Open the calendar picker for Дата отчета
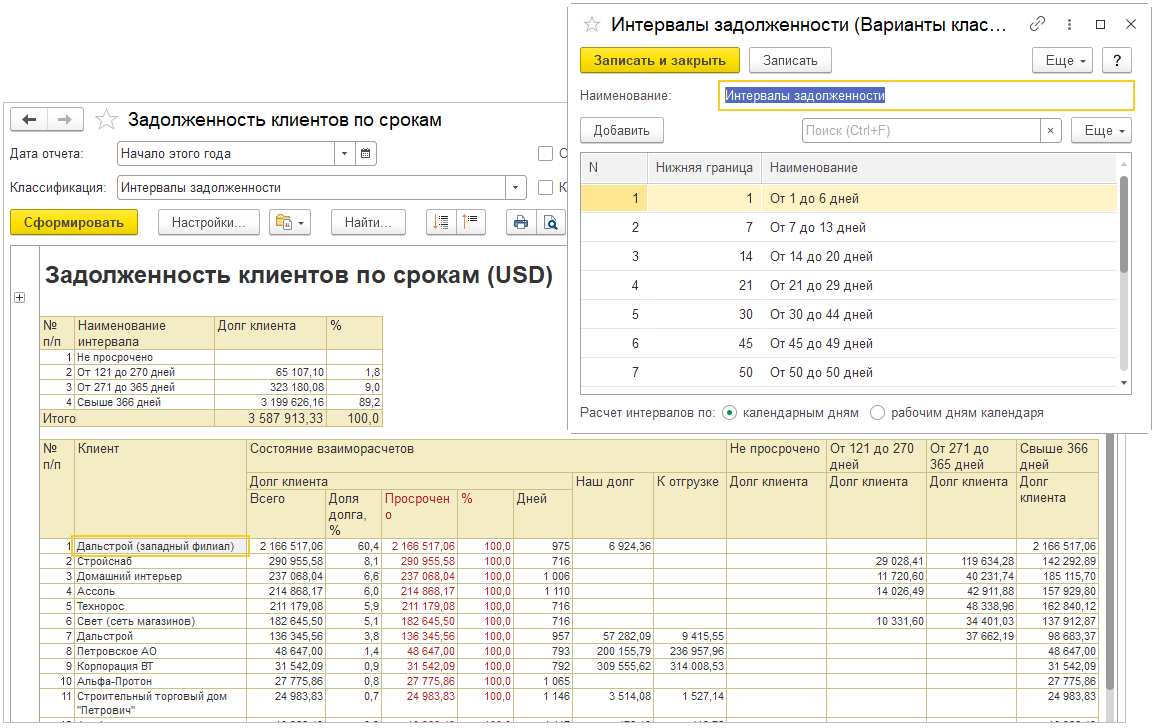 click(366, 154)
